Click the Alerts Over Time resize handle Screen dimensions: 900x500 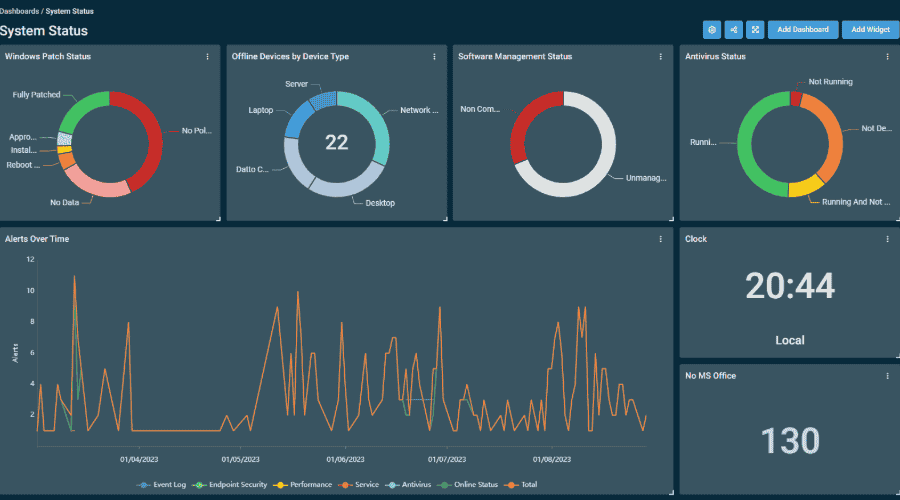(x=671, y=493)
